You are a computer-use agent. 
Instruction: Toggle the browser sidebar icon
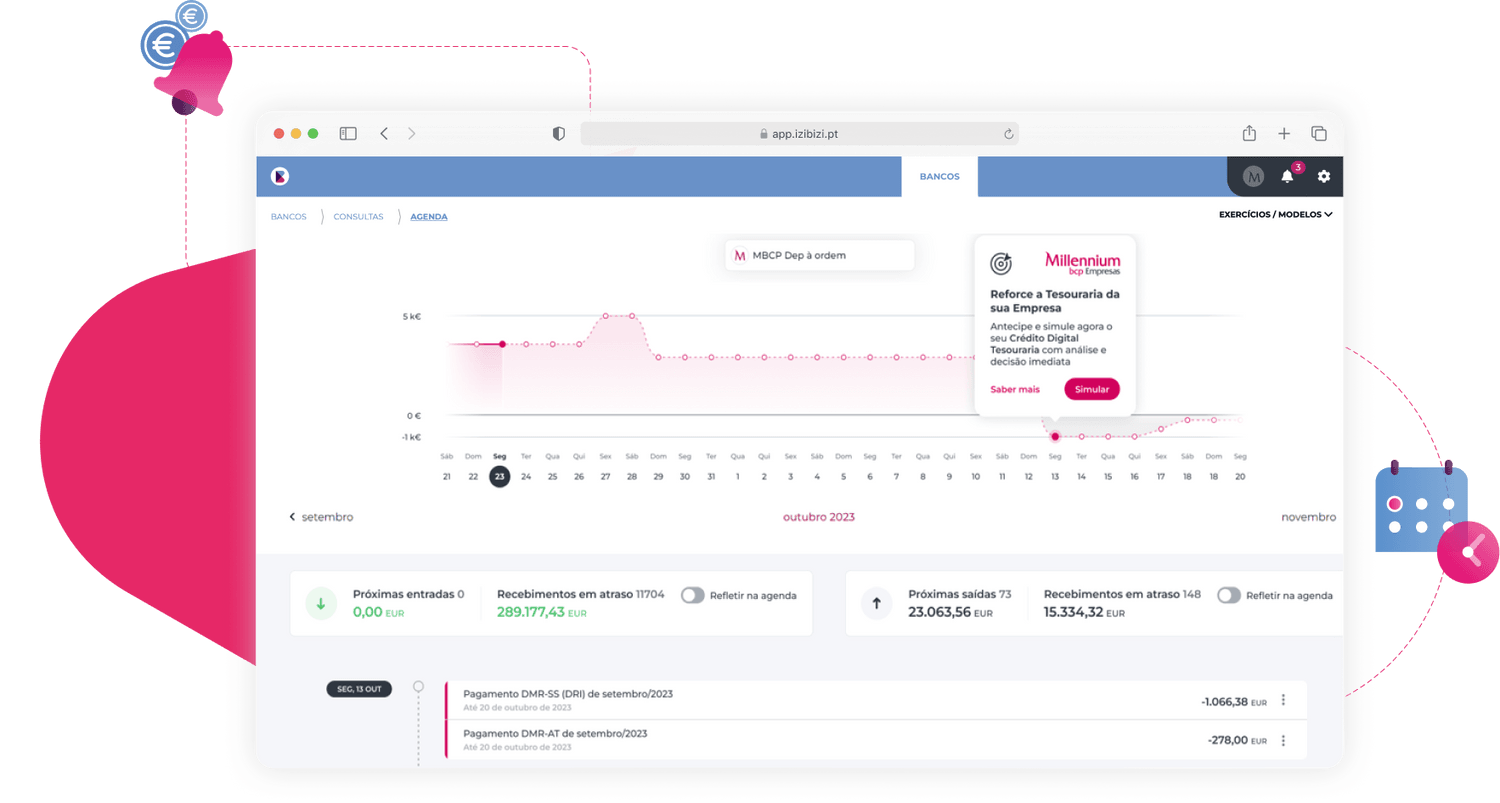coord(348,134)
